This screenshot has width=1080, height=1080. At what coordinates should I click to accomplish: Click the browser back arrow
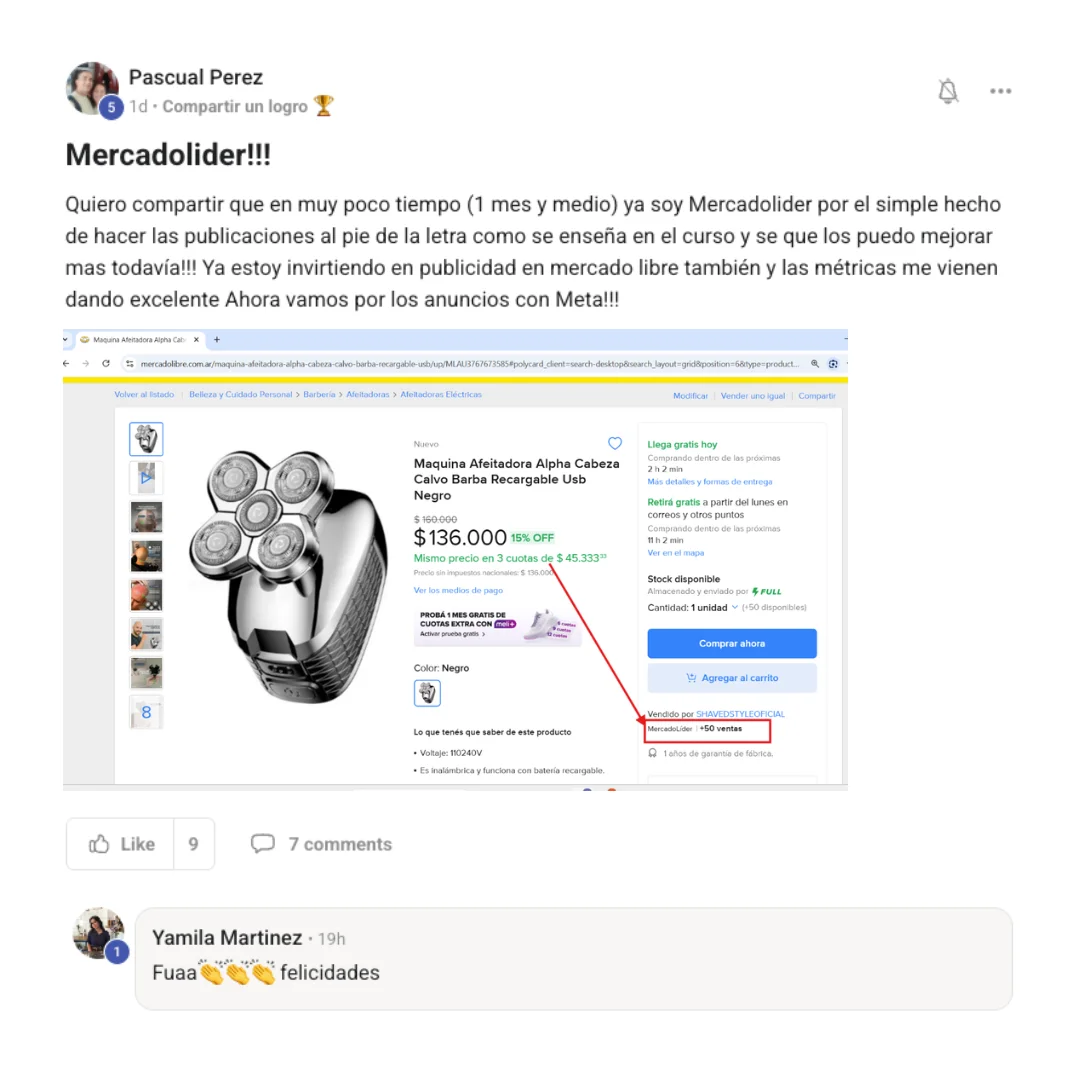[x=66, y=364]
